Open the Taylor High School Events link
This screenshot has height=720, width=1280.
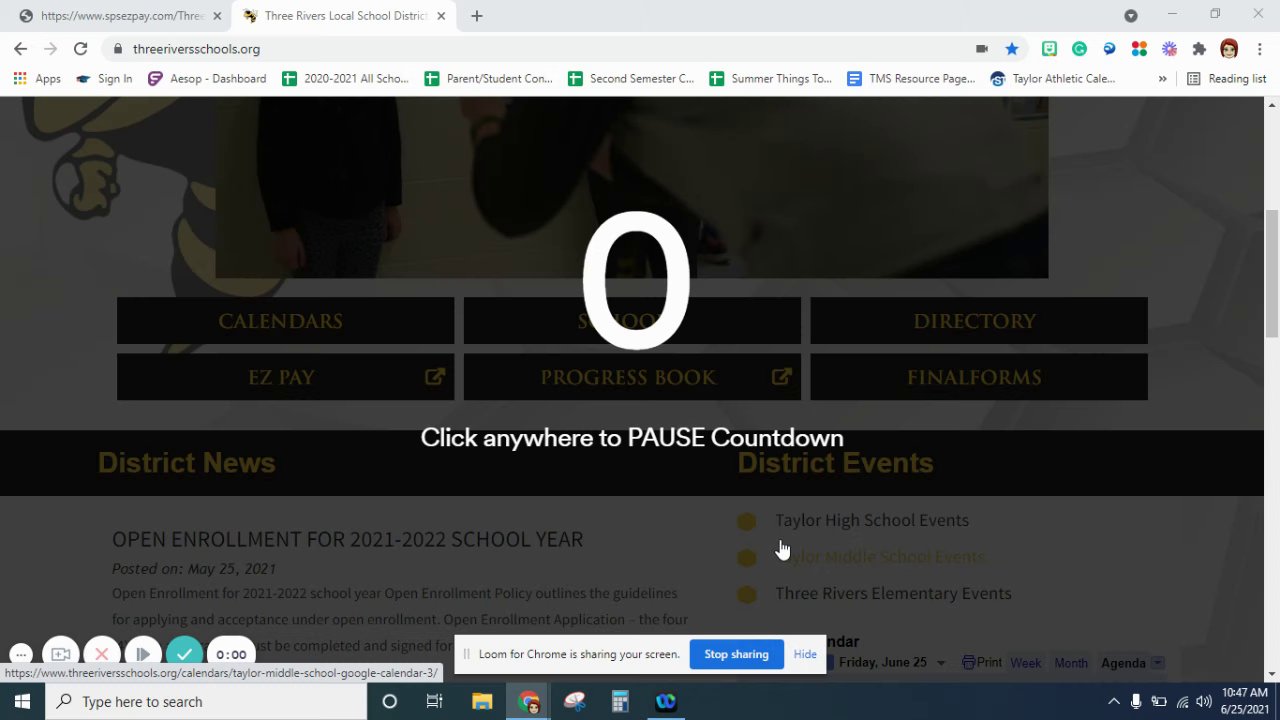(872, 520)
